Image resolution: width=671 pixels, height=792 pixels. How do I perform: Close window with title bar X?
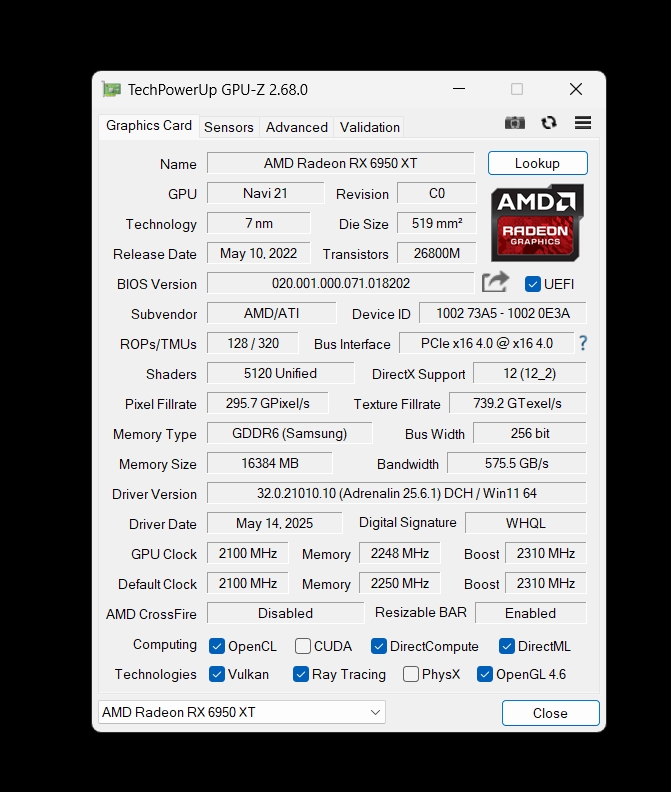coord(576,89)
